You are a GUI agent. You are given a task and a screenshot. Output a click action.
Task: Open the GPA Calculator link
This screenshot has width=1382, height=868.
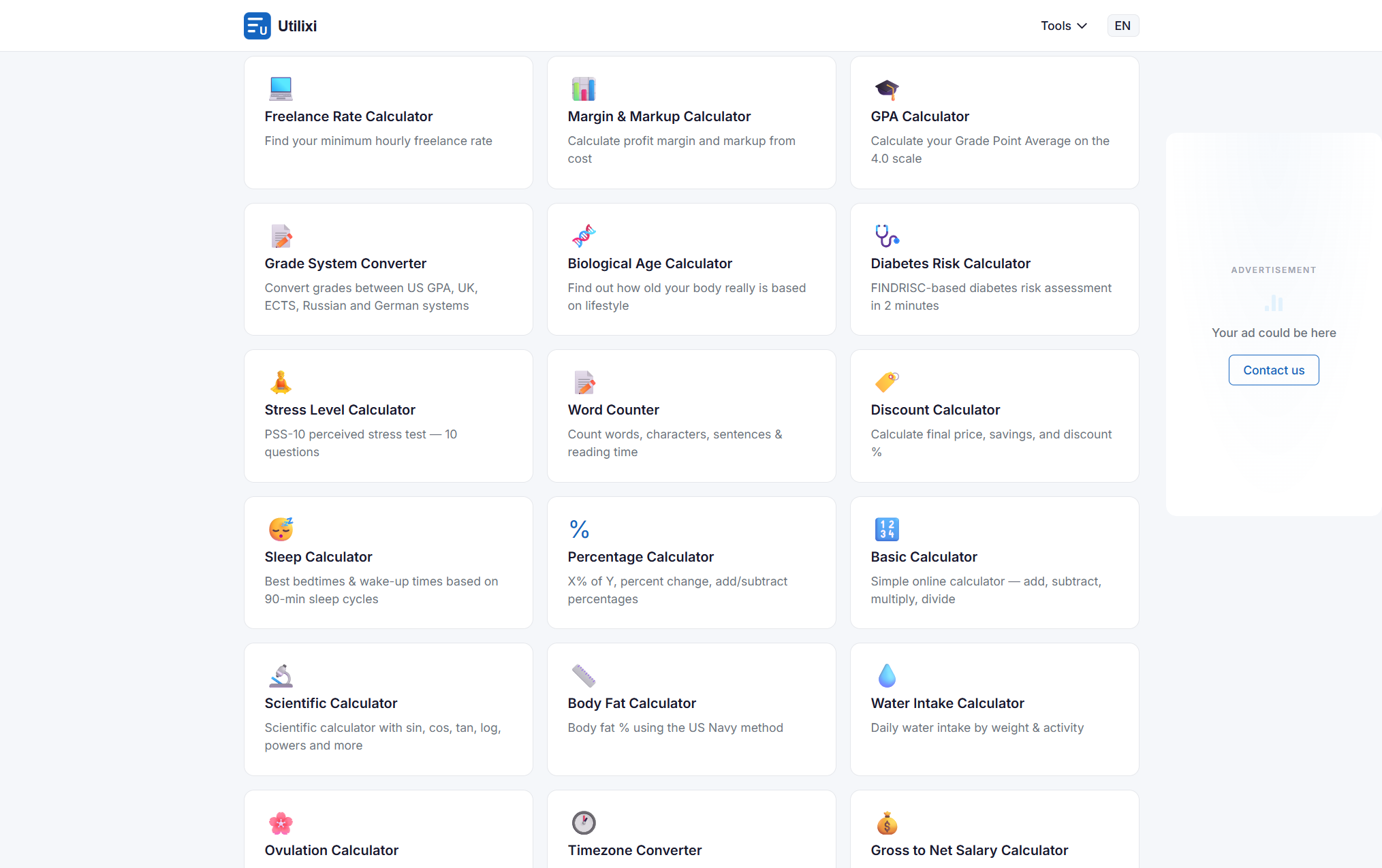pos(920,116)
